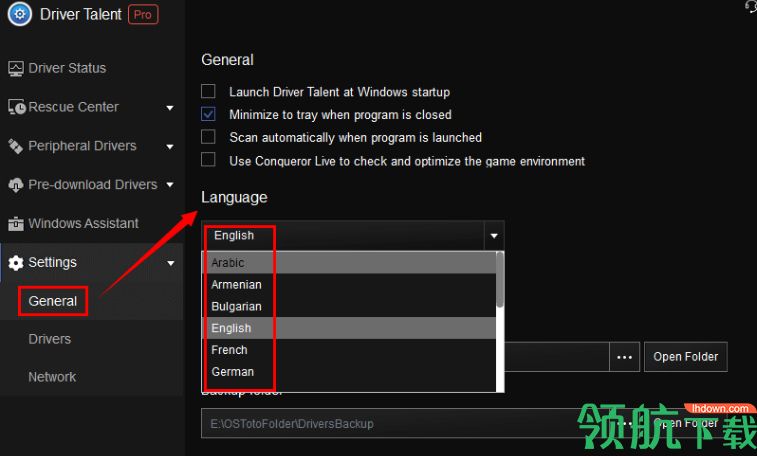
Task: Click the Settings gear icon
Action: (x=15, y=263)
